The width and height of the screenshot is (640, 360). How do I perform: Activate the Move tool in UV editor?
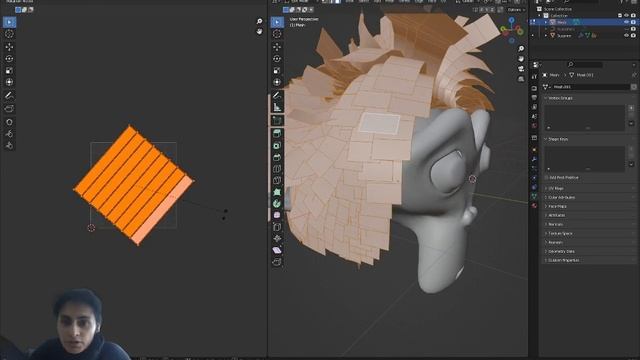(x=9, y=47)
